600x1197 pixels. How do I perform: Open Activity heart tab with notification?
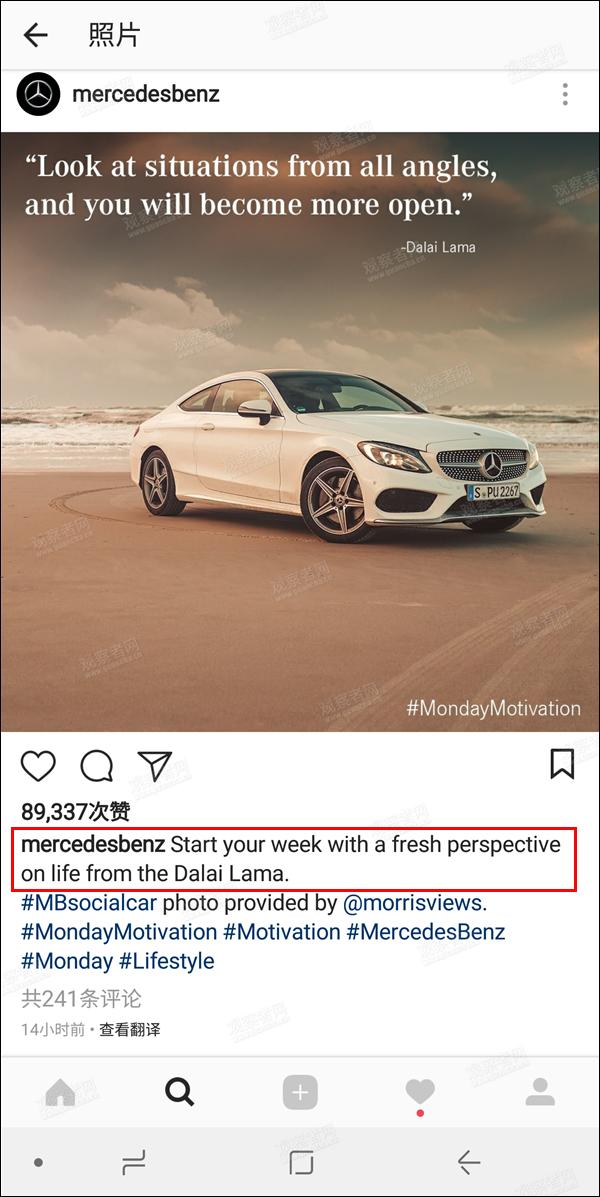point(420,1095)
